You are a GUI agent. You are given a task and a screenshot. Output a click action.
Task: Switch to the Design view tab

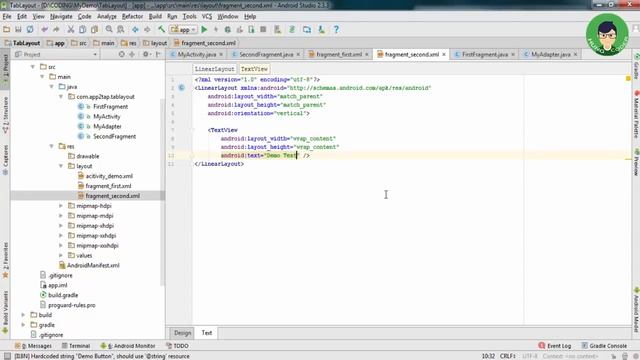click(182, 333)
